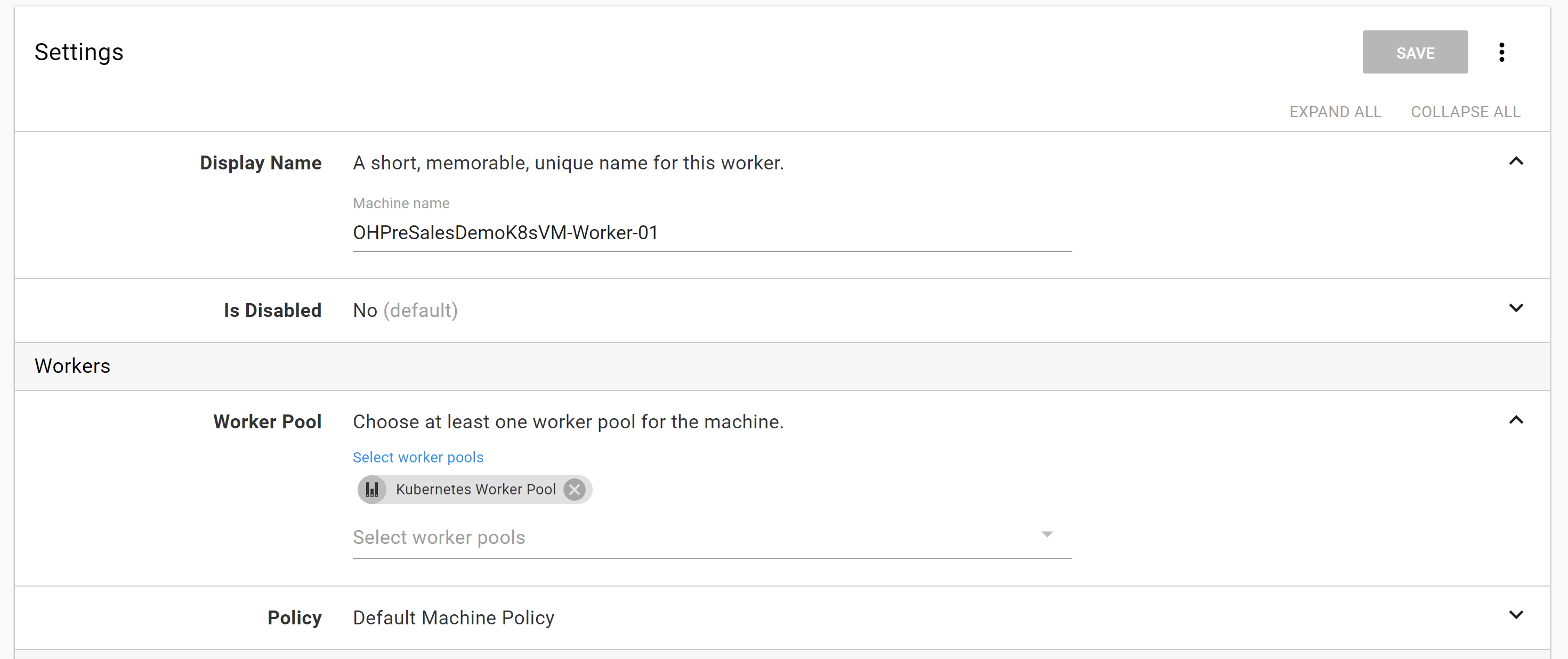Collapse the Worker Pool section chevron
The image size is (1568, 659).
(x=1516, y=420)
